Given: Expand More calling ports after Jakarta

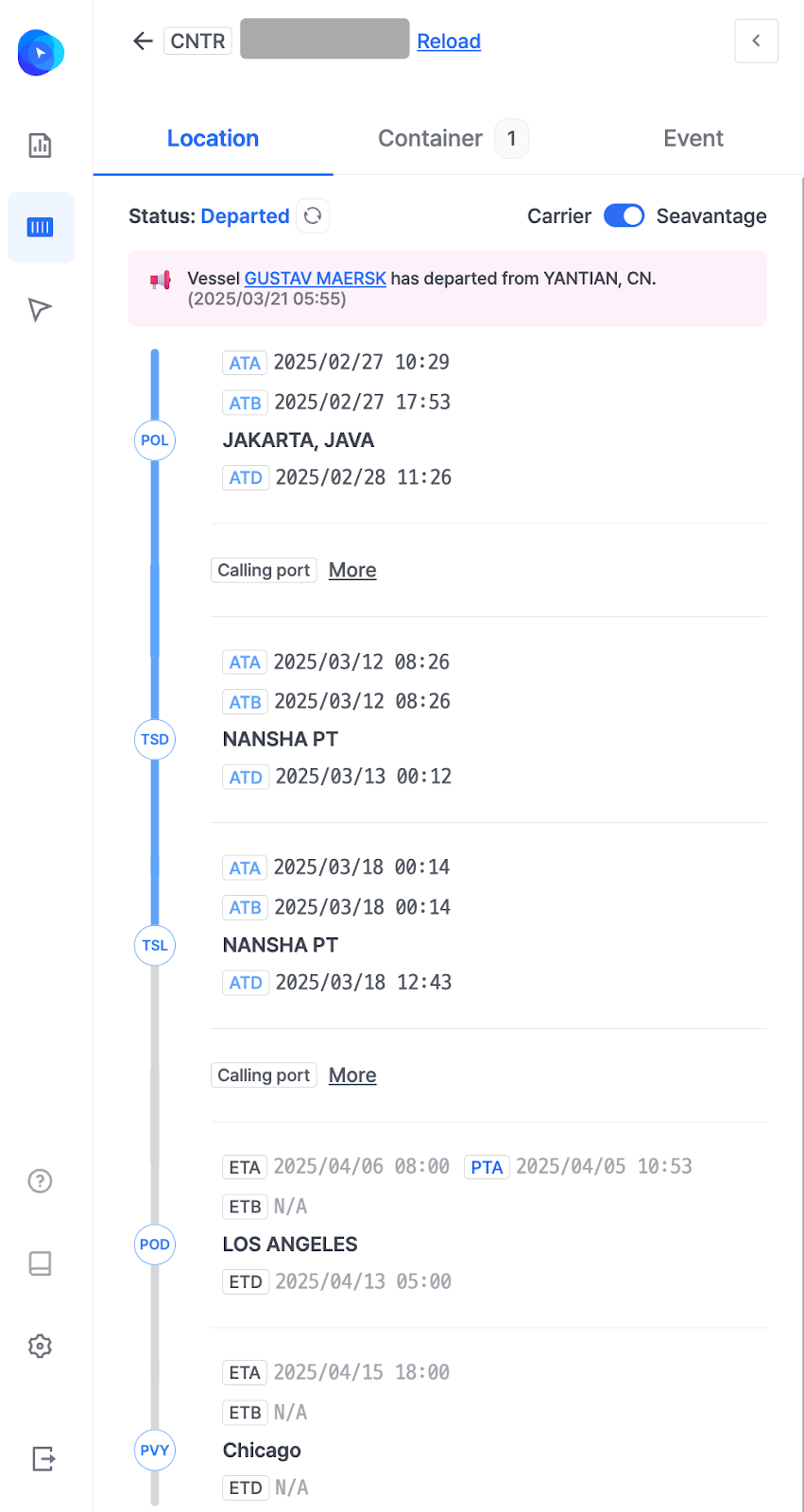Looking at the screenshot, I should pyautogui.click(x=352, y=570).
